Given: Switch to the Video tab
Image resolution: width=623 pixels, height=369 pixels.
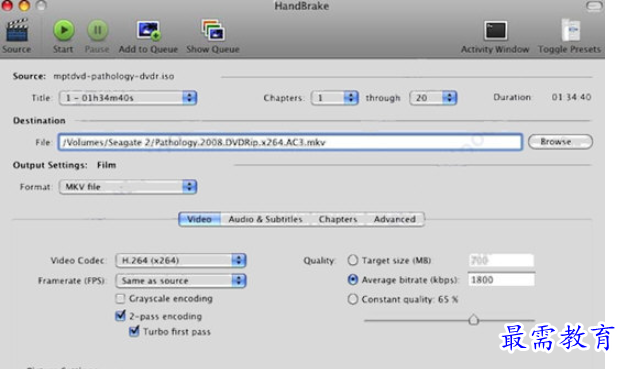Looking at the screenshot, I should pyautogui.click(x=199, y=219).
